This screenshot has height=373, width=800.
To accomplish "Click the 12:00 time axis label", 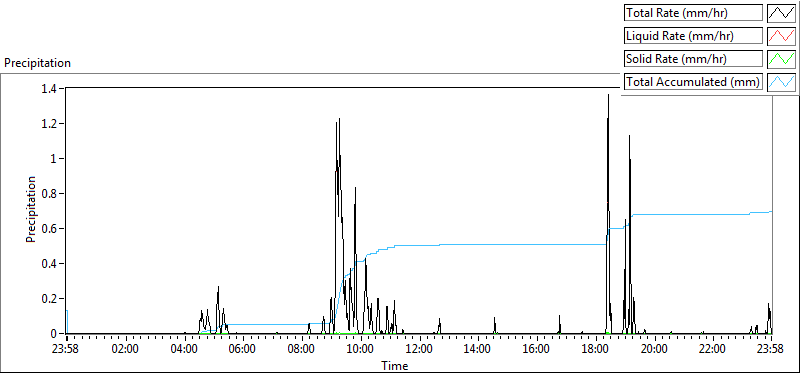I will tap(419, 350).
